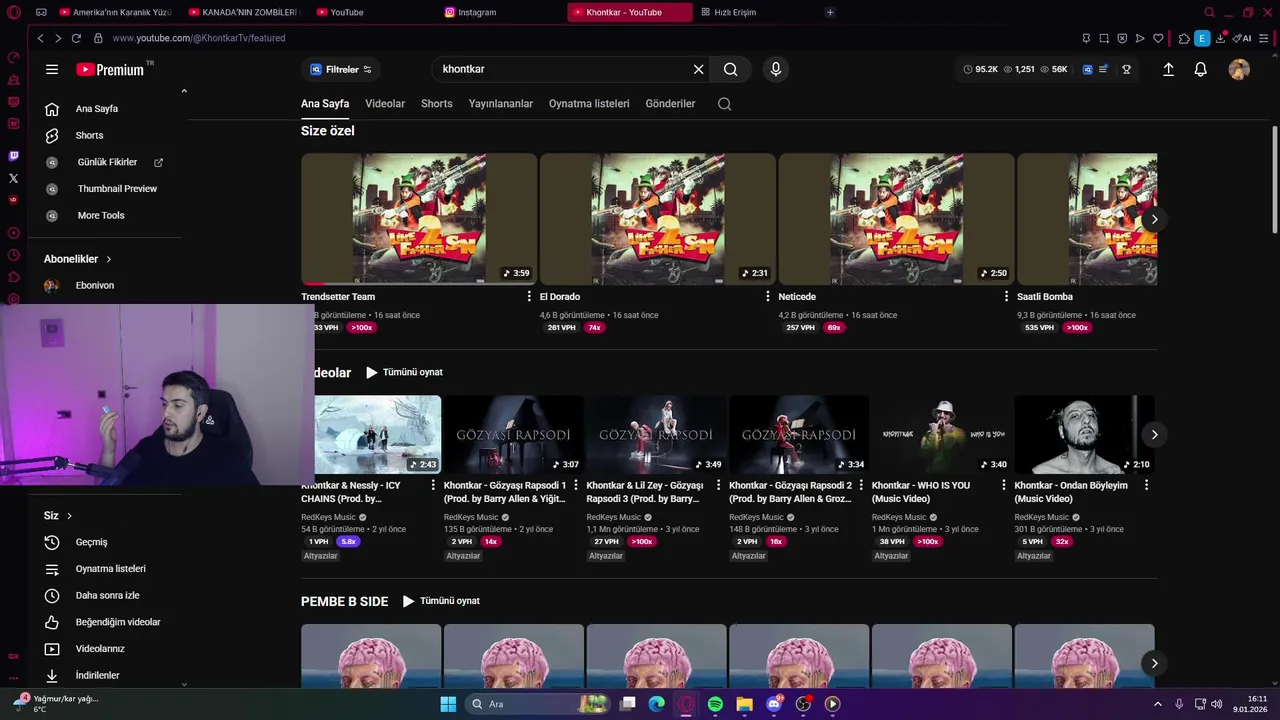This screenshot has height=720, width=1280.
Task: Switch to the Gönderiler tab
Action: click(x=670, y=104)
